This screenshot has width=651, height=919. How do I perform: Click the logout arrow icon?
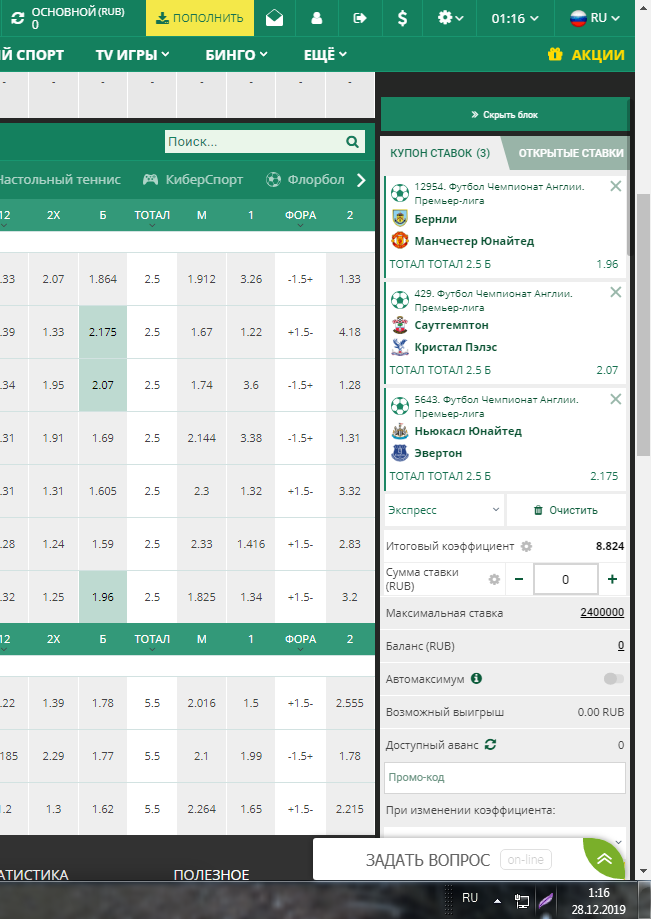click(360, 18)
